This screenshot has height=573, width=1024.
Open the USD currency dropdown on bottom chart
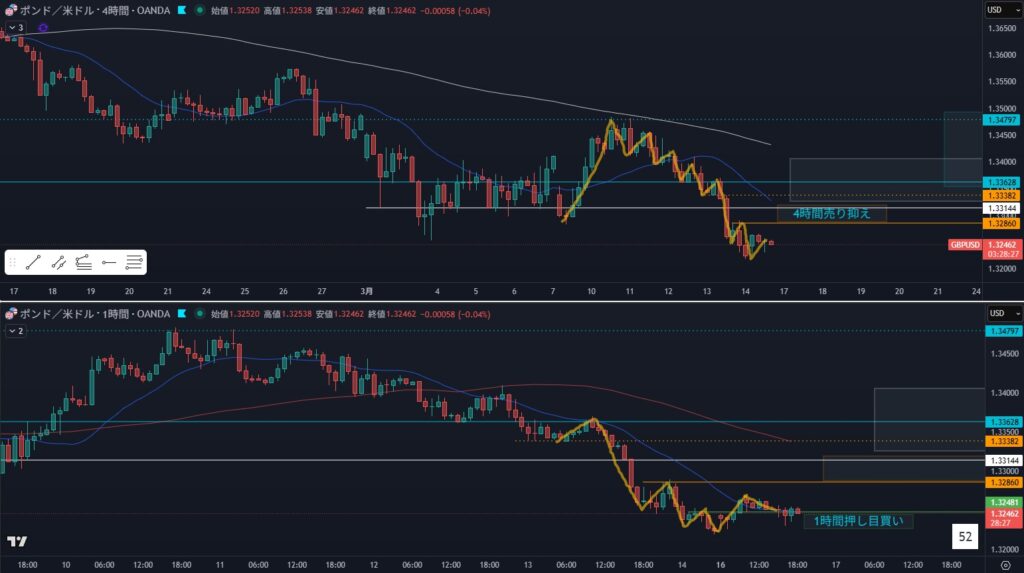(994, 314)
